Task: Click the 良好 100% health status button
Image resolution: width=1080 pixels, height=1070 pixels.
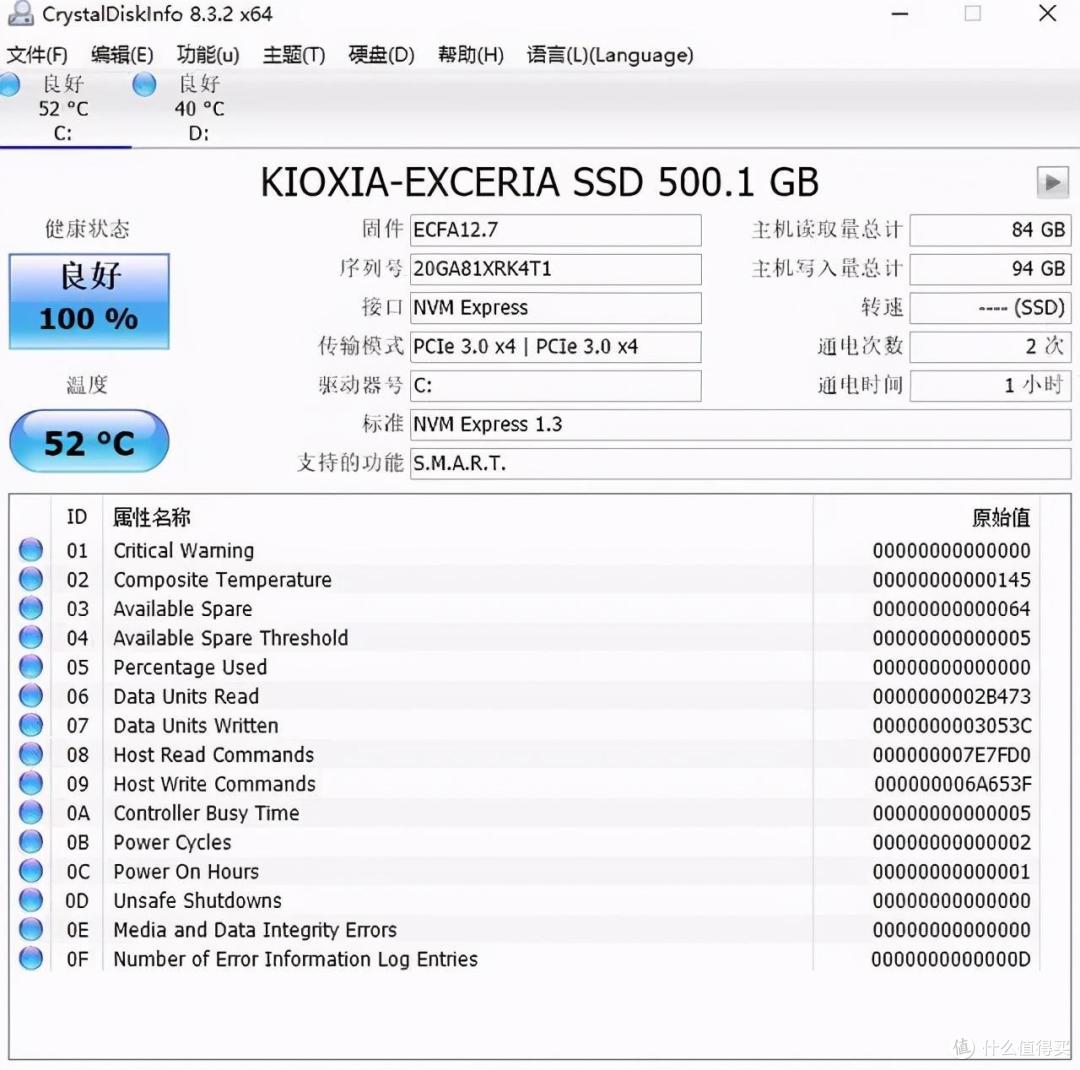Action: point(89,301)
